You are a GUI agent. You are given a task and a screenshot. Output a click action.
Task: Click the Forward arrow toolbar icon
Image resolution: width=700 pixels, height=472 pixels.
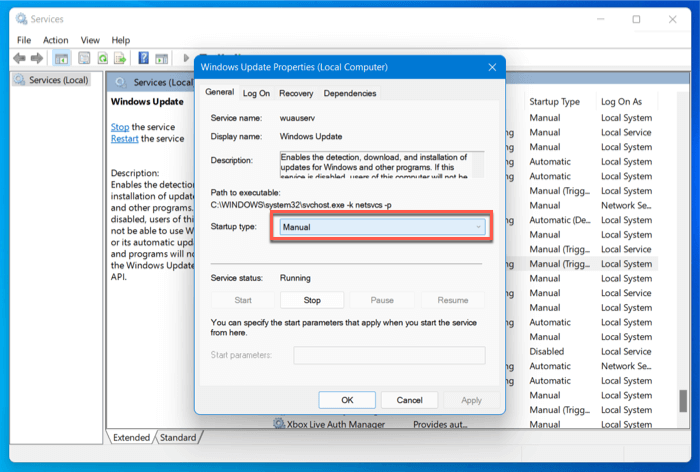coord(37,58)
